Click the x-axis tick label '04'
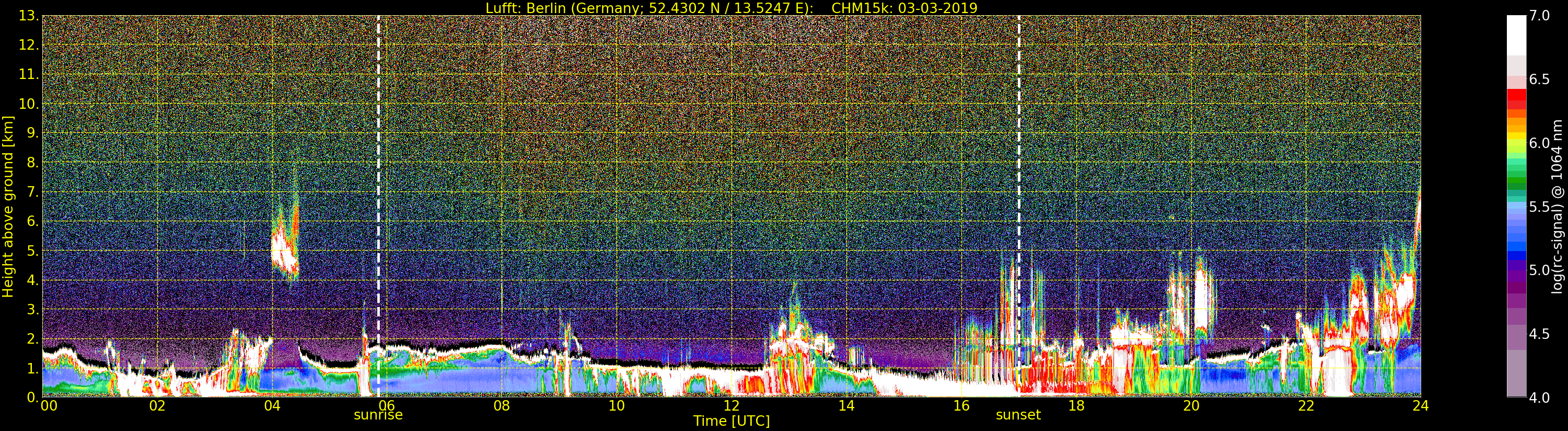Screen dimensions: 1568x431 click(272, 405)
